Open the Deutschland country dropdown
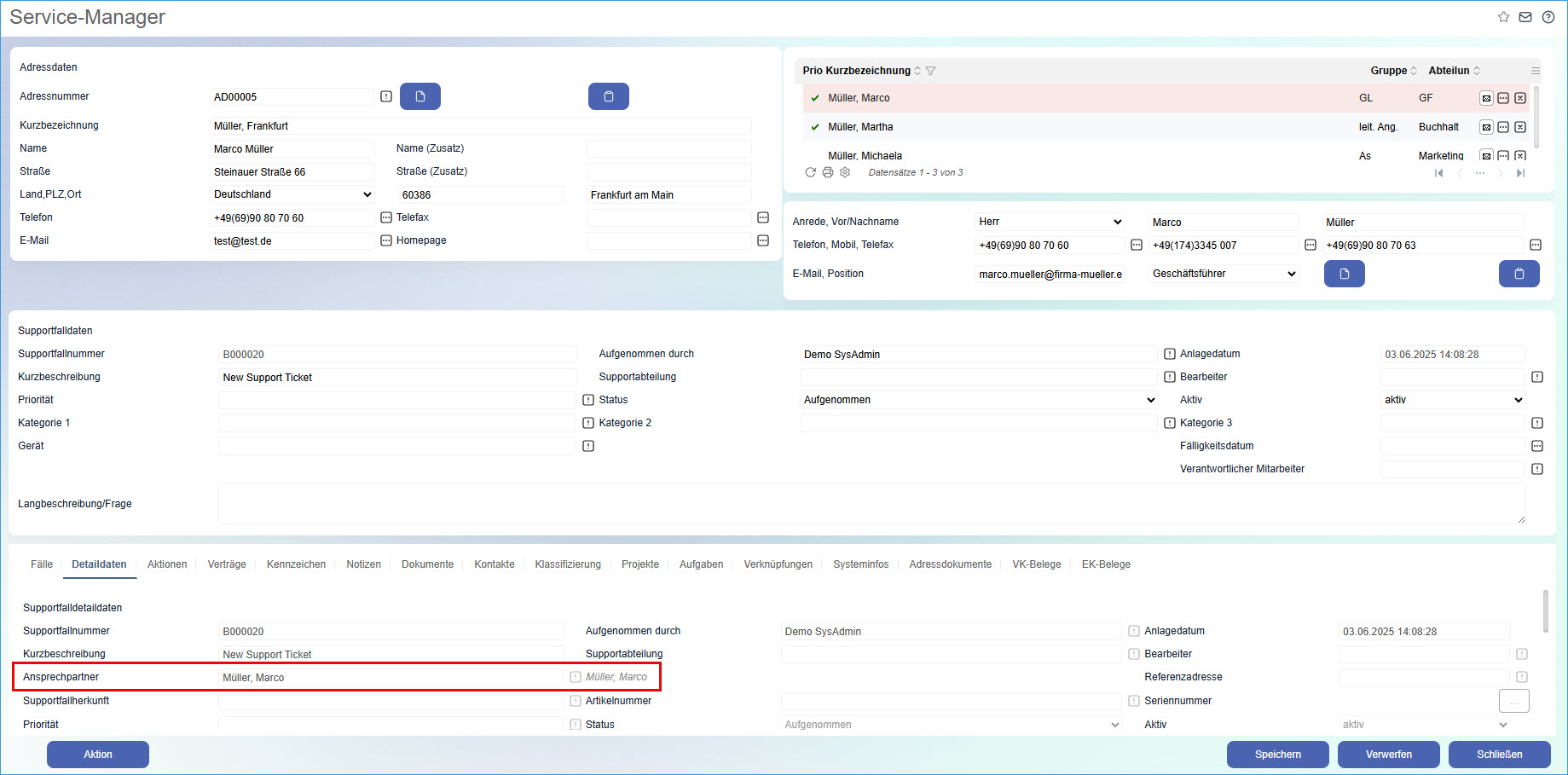1568x775 pixels. 292,194
